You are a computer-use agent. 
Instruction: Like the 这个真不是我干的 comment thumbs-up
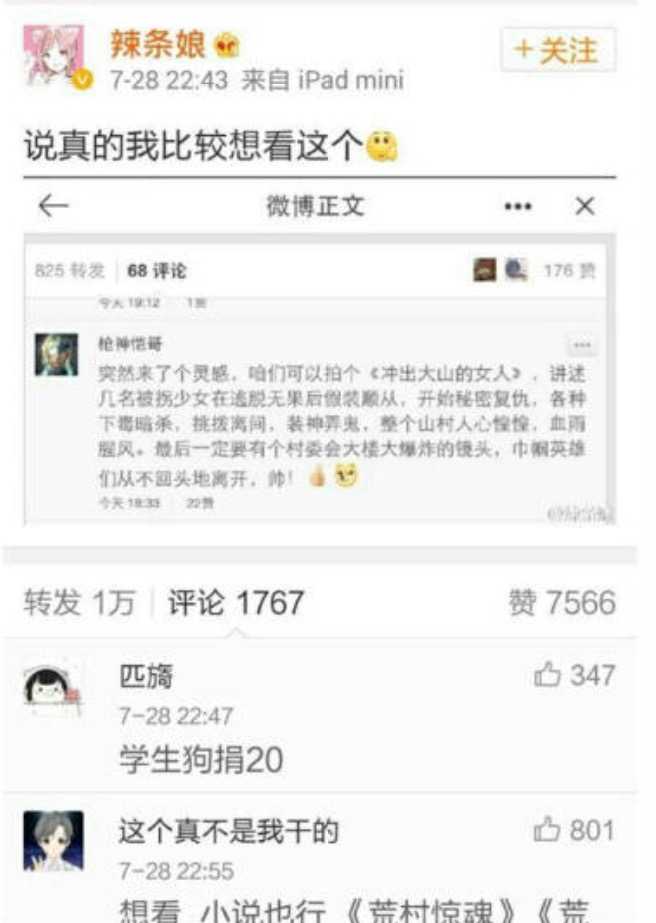coord(546,829)
